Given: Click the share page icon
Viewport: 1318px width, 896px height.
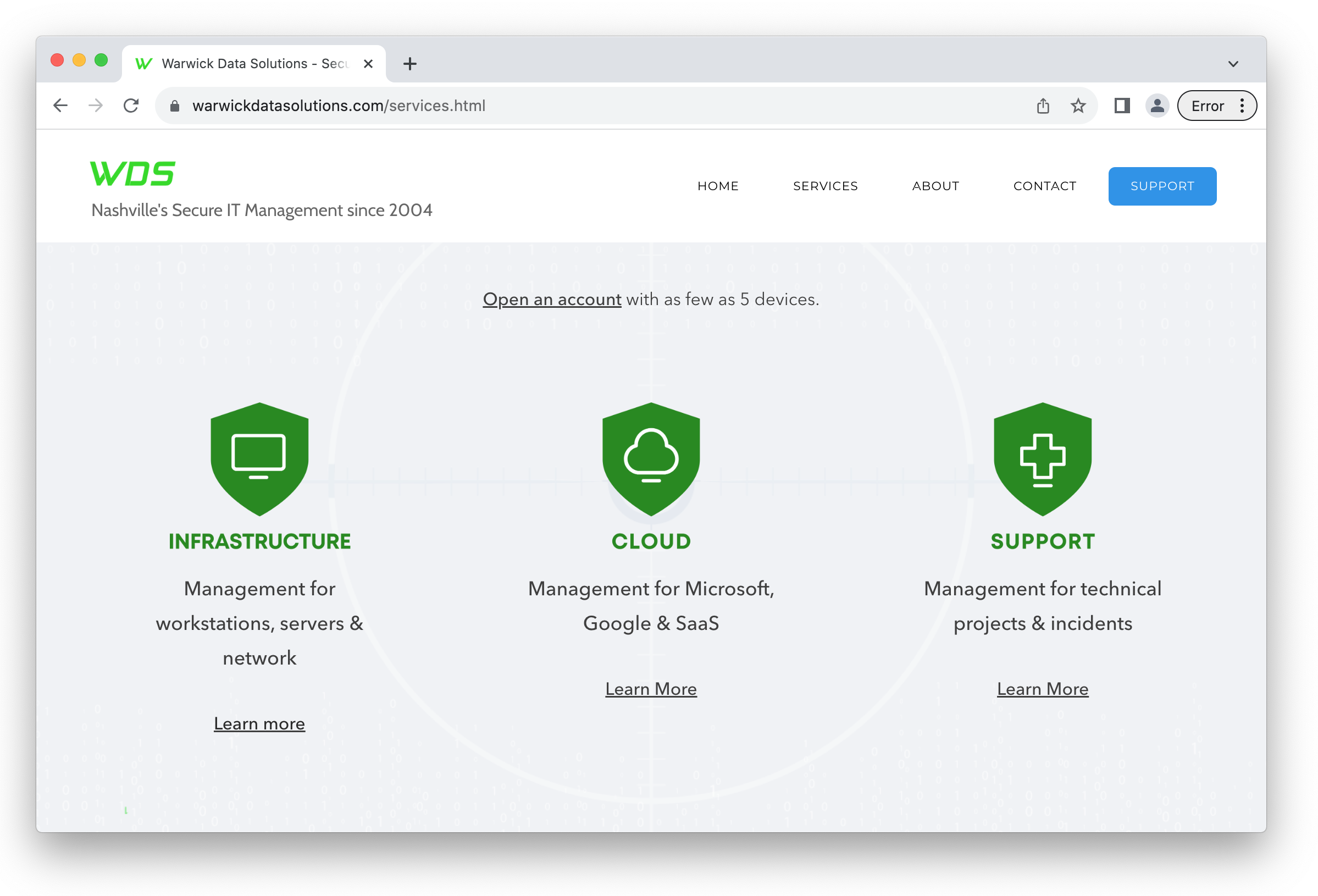Looking at the screenshot, I should pyautogui.click(x=1043, y=106).
